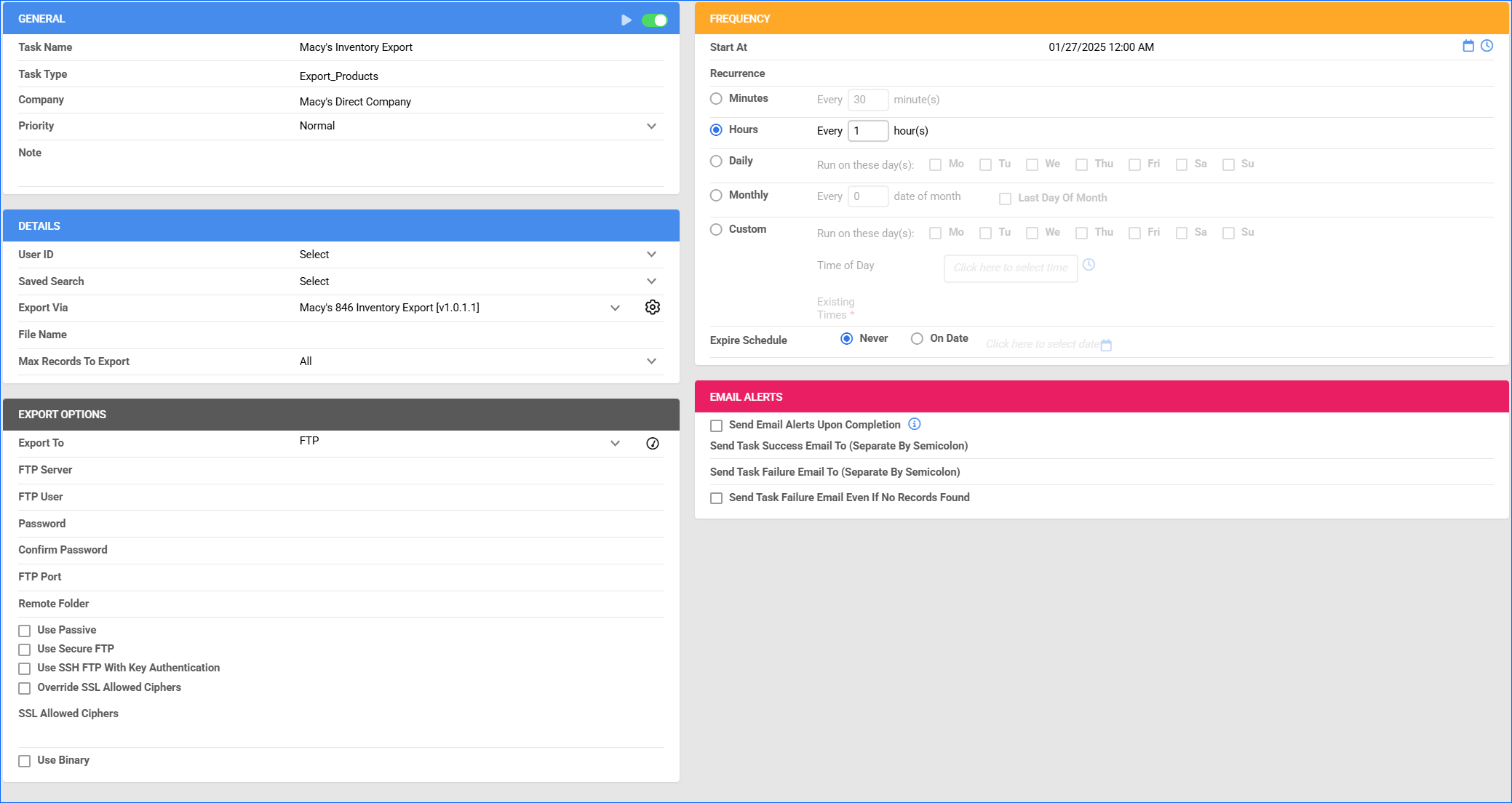Run the task with the play icon

pos(626,20)
